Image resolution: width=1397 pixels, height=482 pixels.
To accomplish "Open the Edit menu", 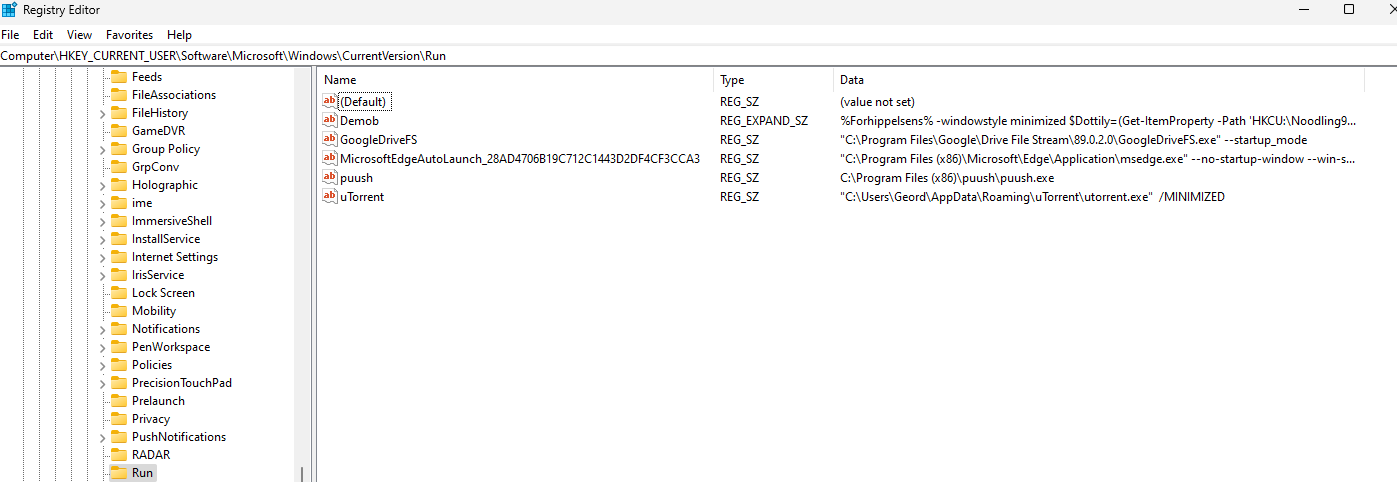I will (43, 34).
